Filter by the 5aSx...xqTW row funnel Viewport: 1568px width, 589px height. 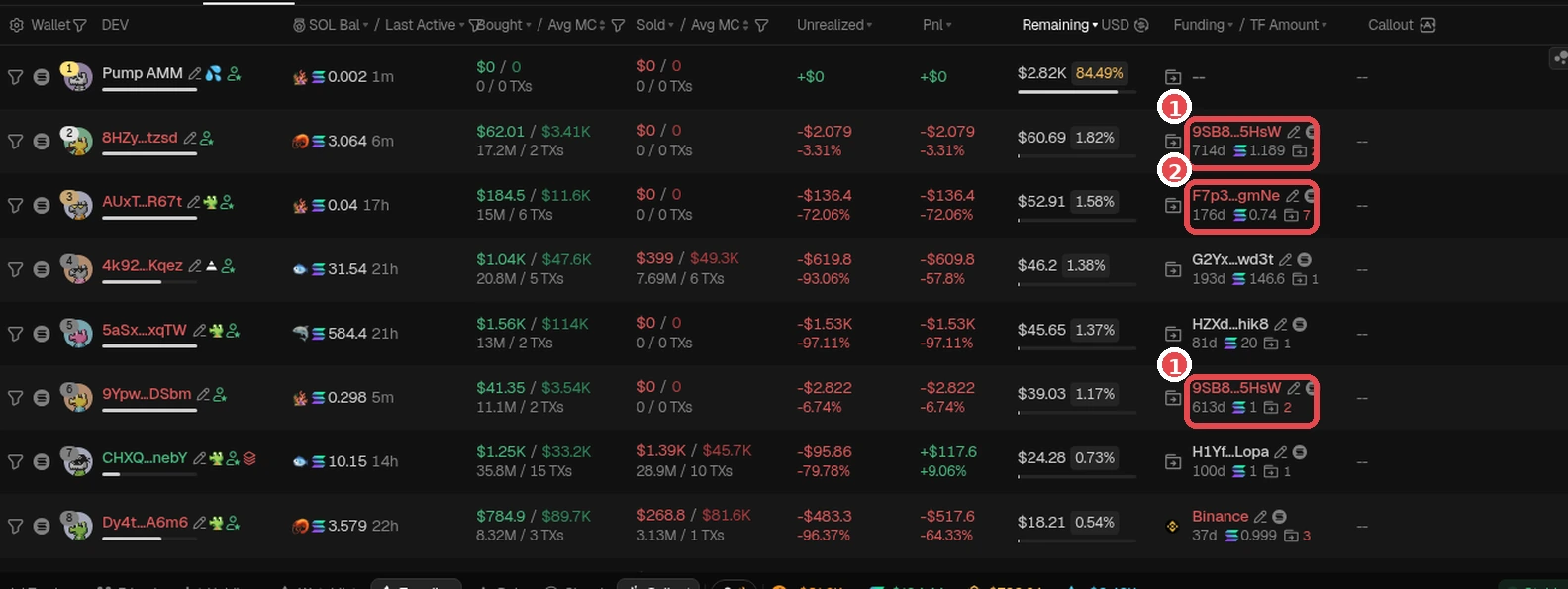click(16, 334)
